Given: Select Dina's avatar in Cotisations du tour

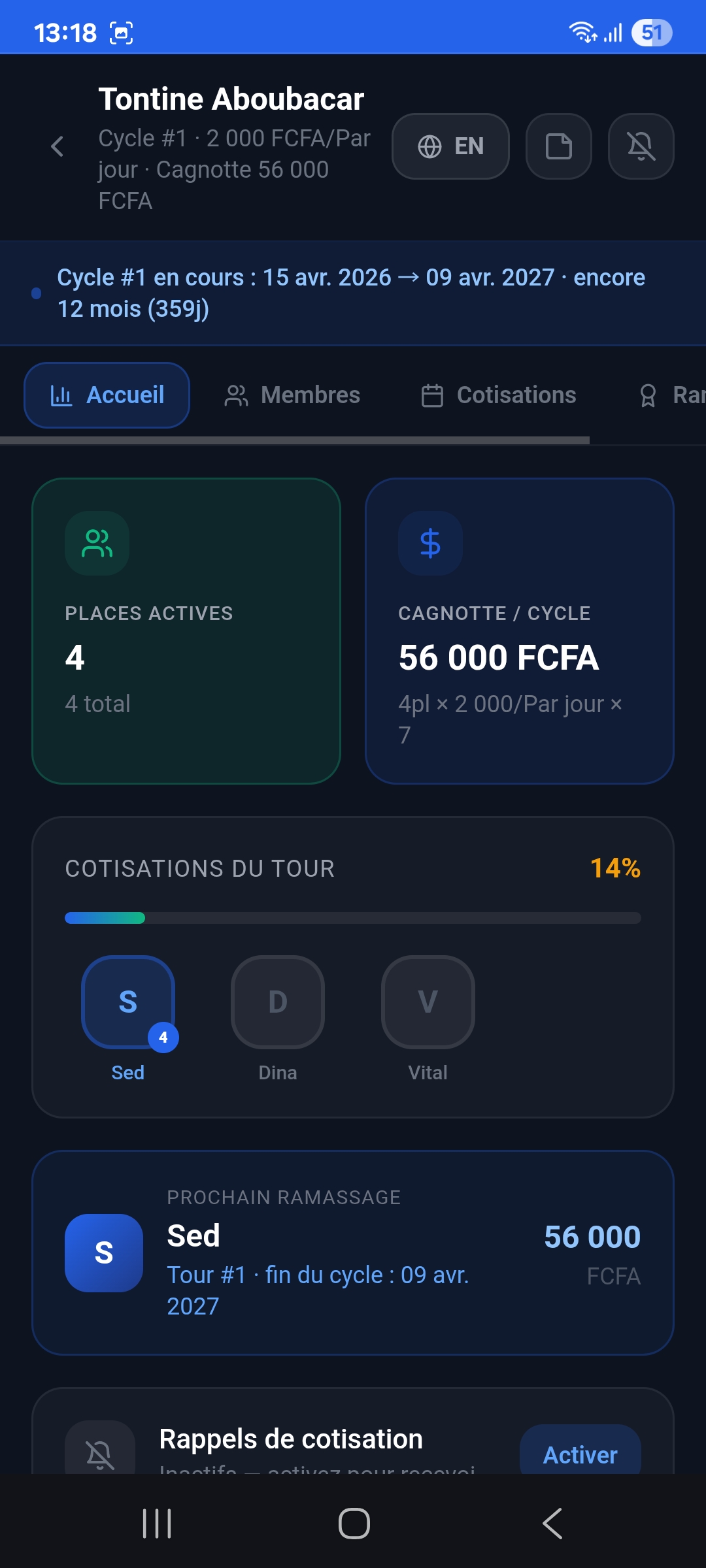Looking at the screenshot, I should 278,1002.
